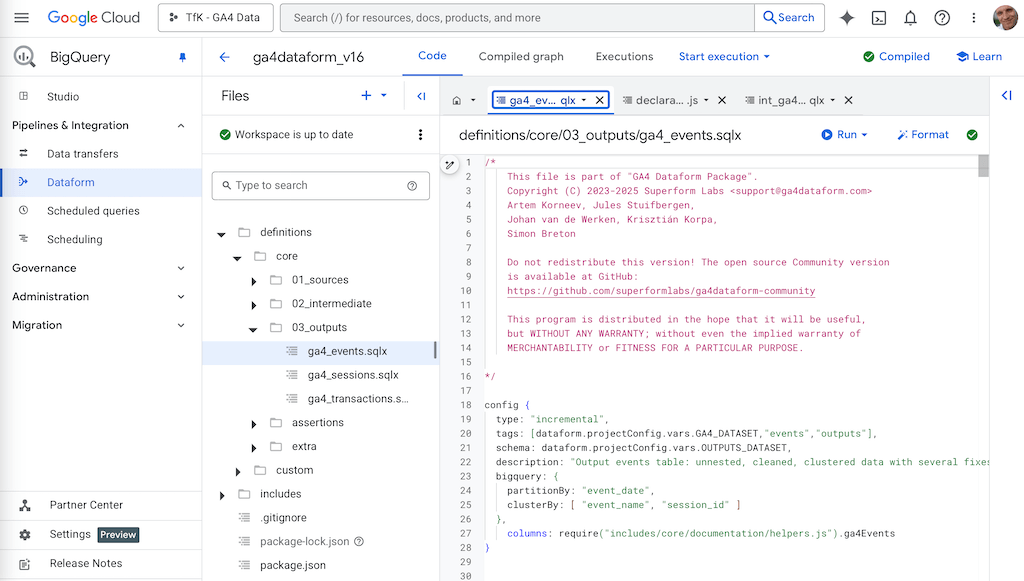Screen dimensions: 1024x581
Task: Open the main navigation hamburger menu
Action: [x=22, y=18]
